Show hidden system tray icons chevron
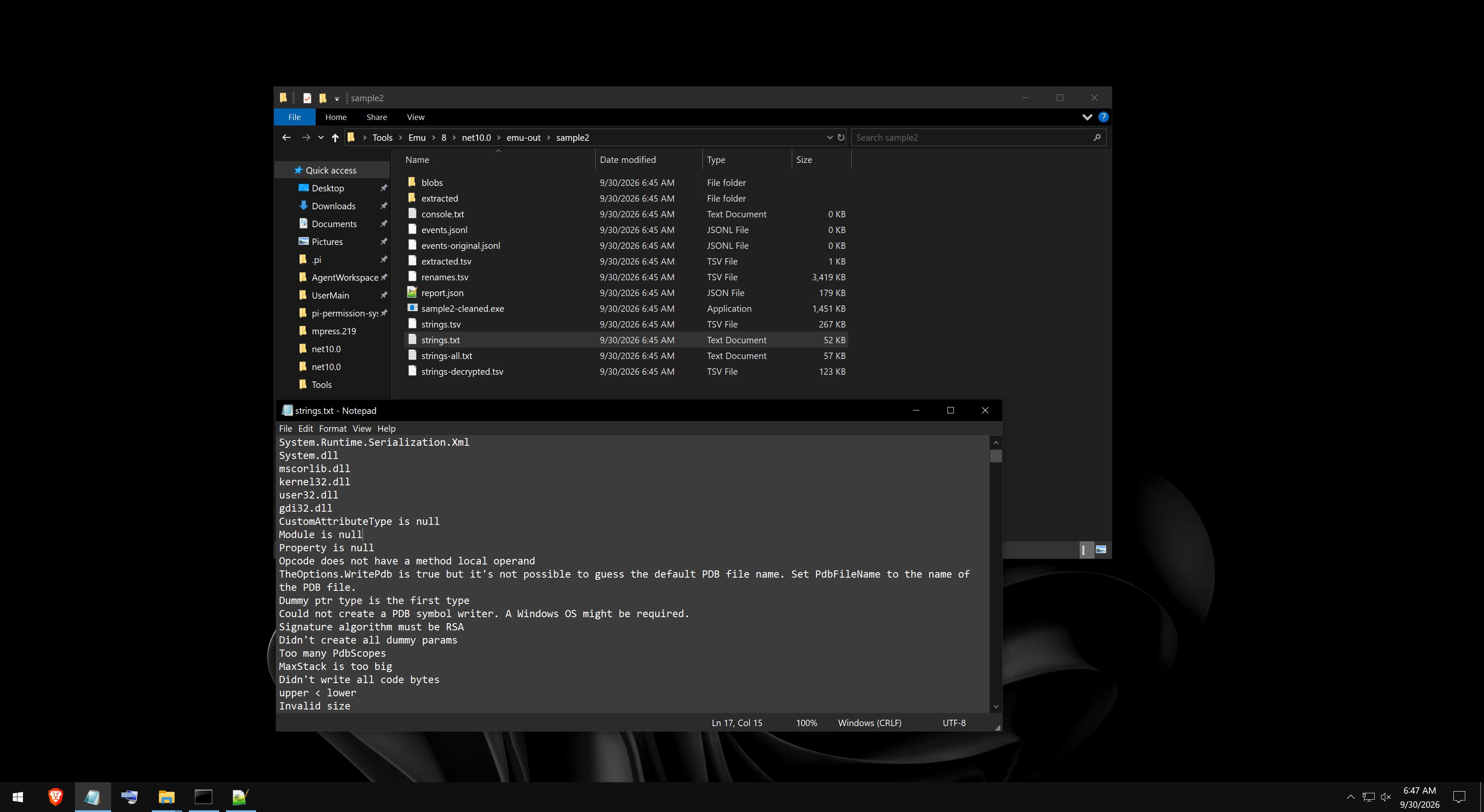Screen dimensions: 1484x812 pos(1350,797)
